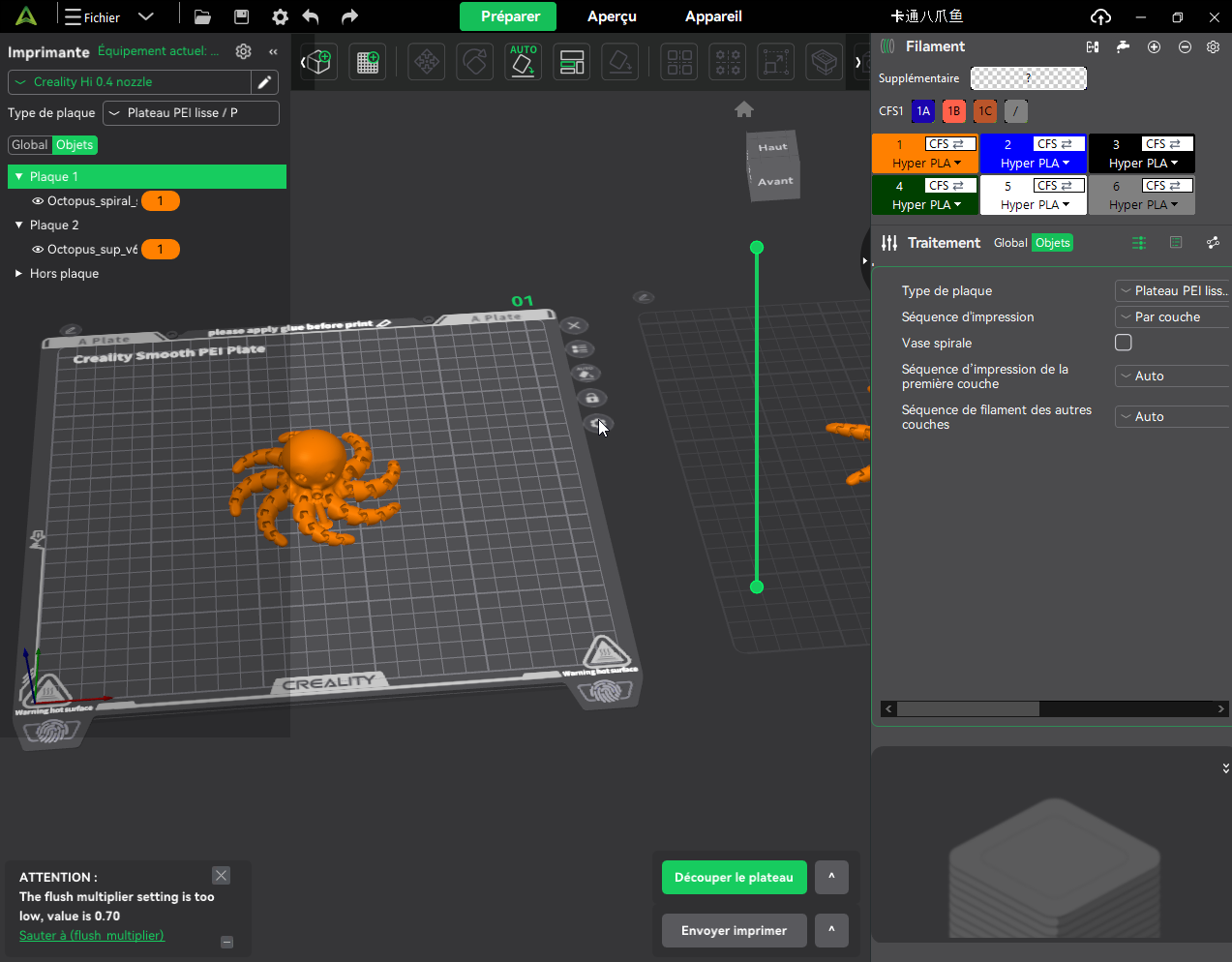The width and height of the screenshot is (1232, 962).
Task: Click the Redo arrow icon
Action: pos(349,16)
